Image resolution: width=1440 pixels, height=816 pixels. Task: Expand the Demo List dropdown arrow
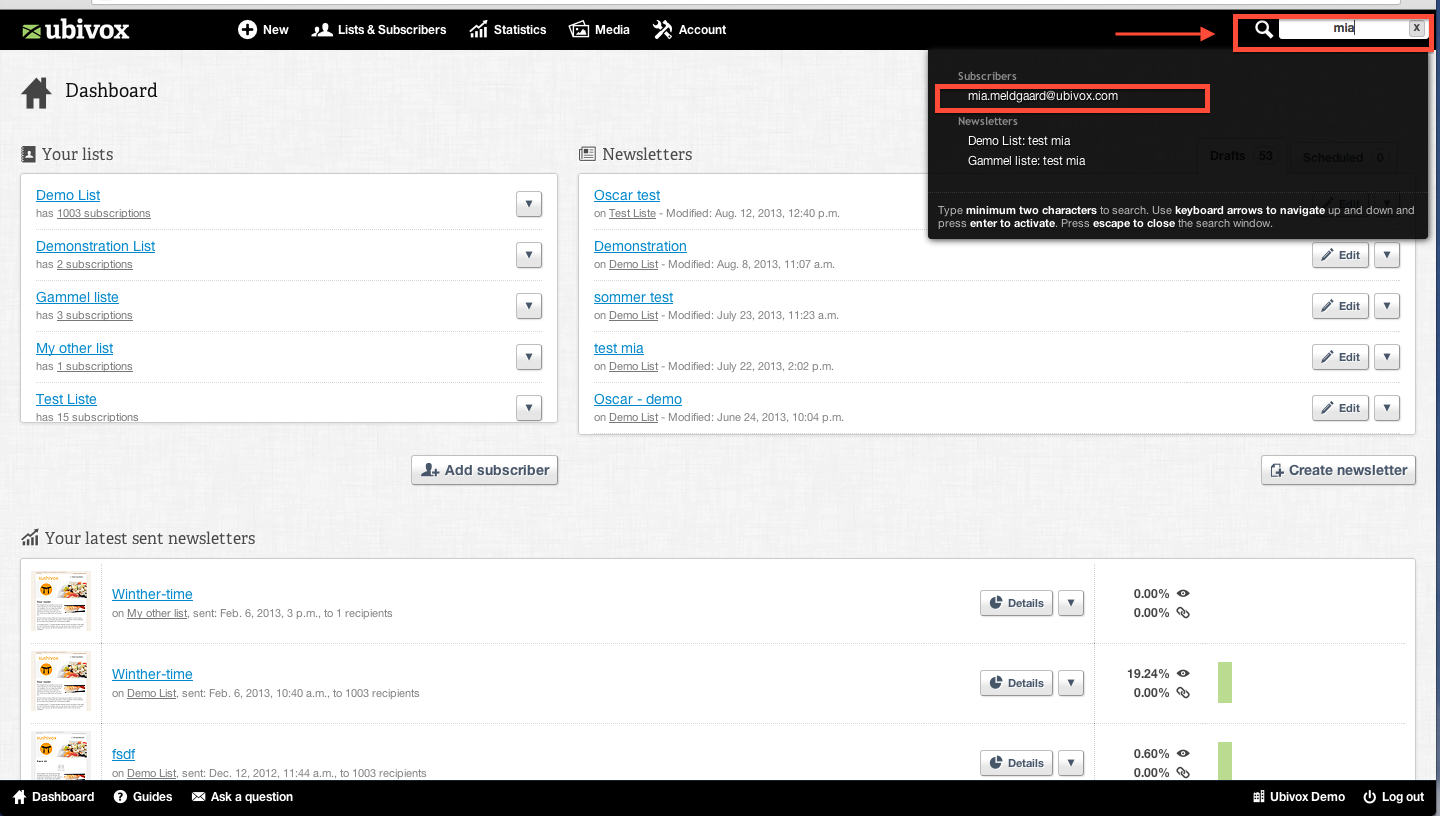(x=529, y=204)
